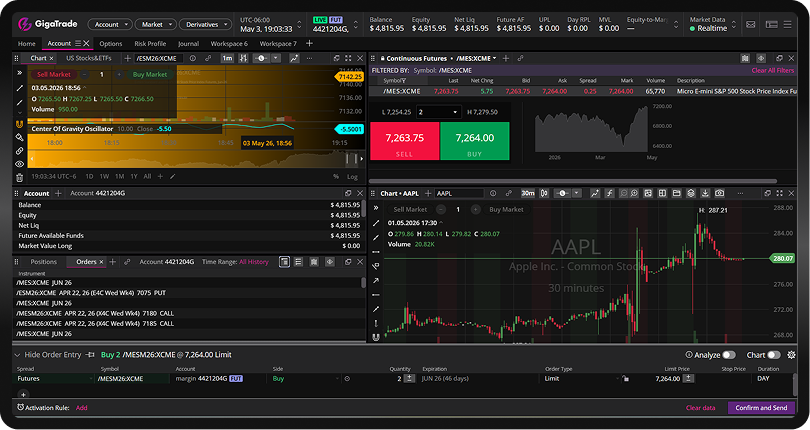Click the link chain icon in Continuous Futures header
Image resolution: width=810 pixels, height=430 pixels.
tap(520, 58)
